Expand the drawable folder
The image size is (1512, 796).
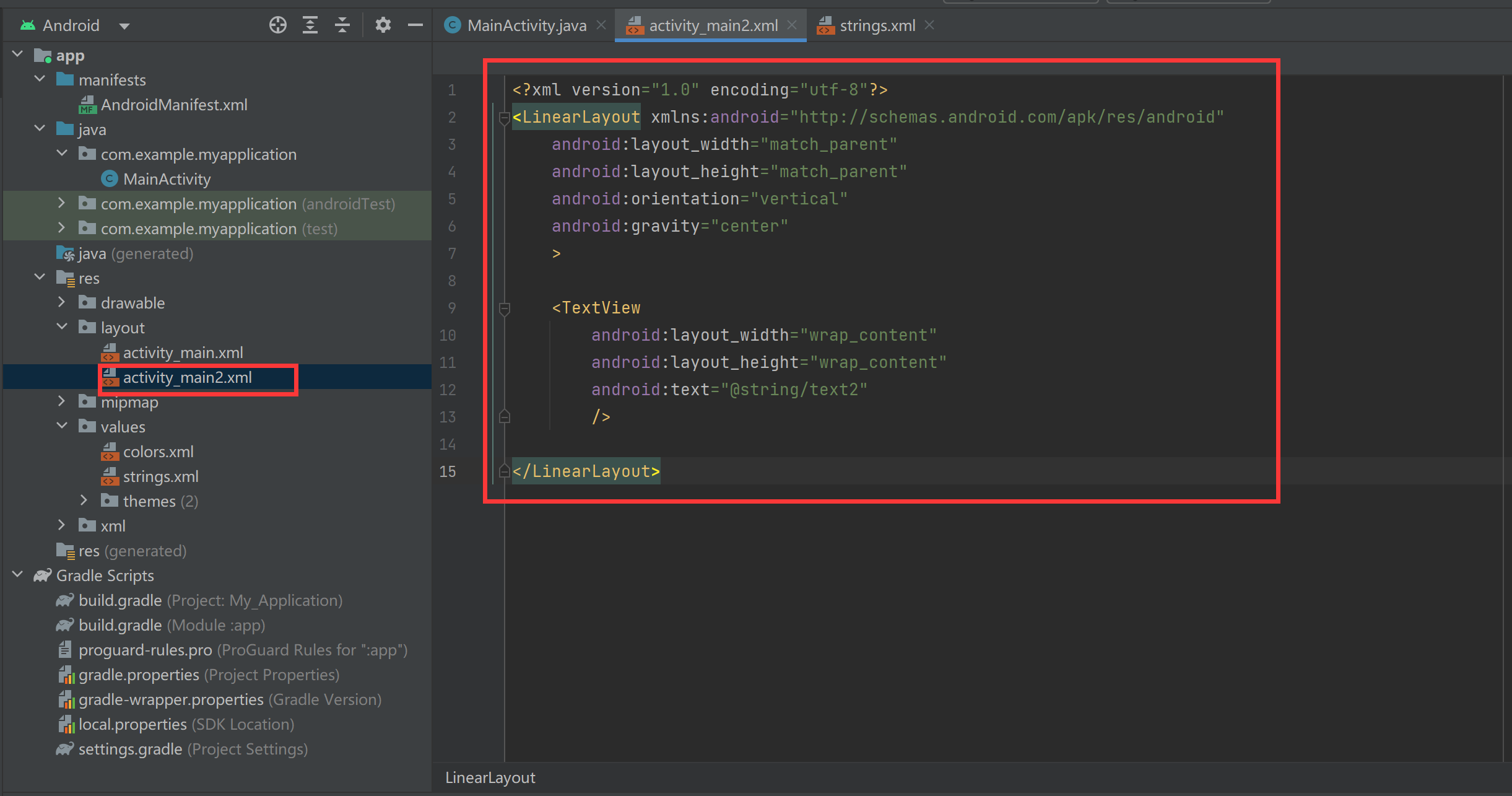tap(61, 302)
